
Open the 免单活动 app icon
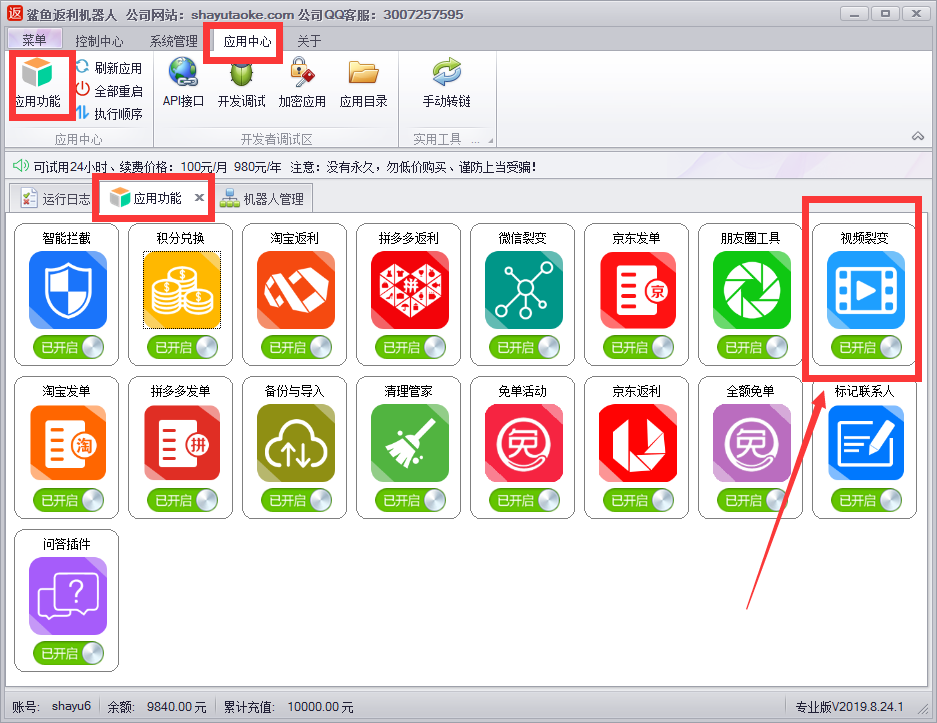tap(524, 443)
